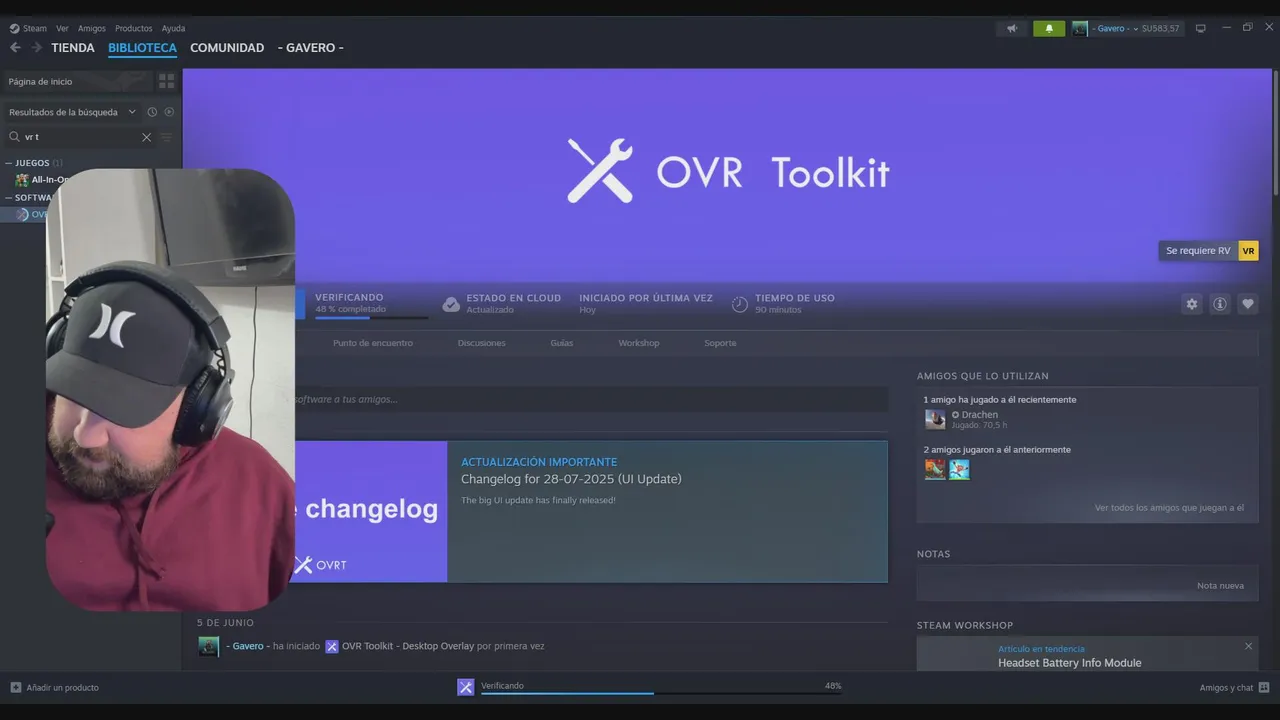
Task: Dismiss the workshop trending article
Action: tap(1248, 646)
